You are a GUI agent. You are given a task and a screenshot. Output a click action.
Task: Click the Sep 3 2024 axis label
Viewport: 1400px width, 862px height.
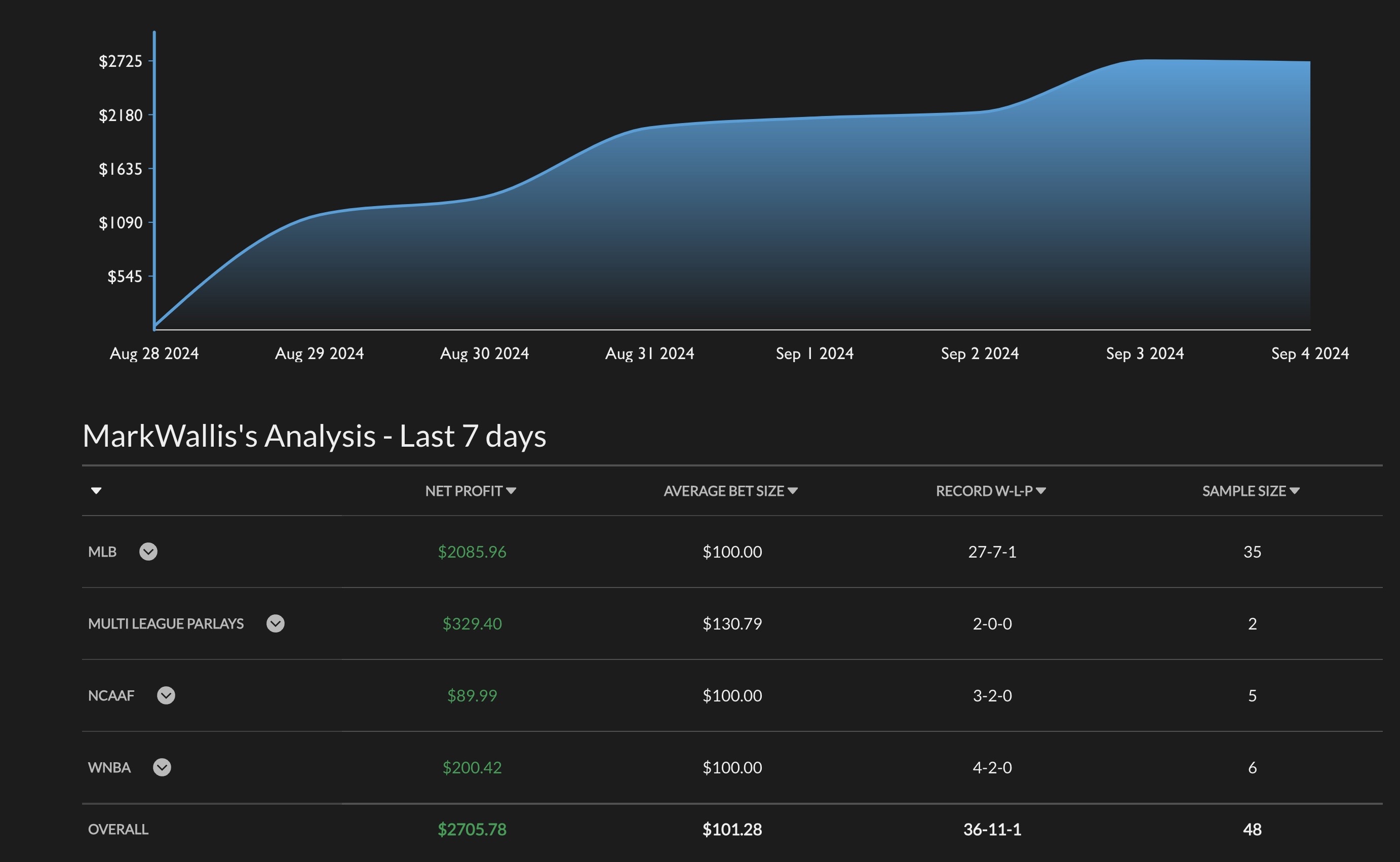1145,354
